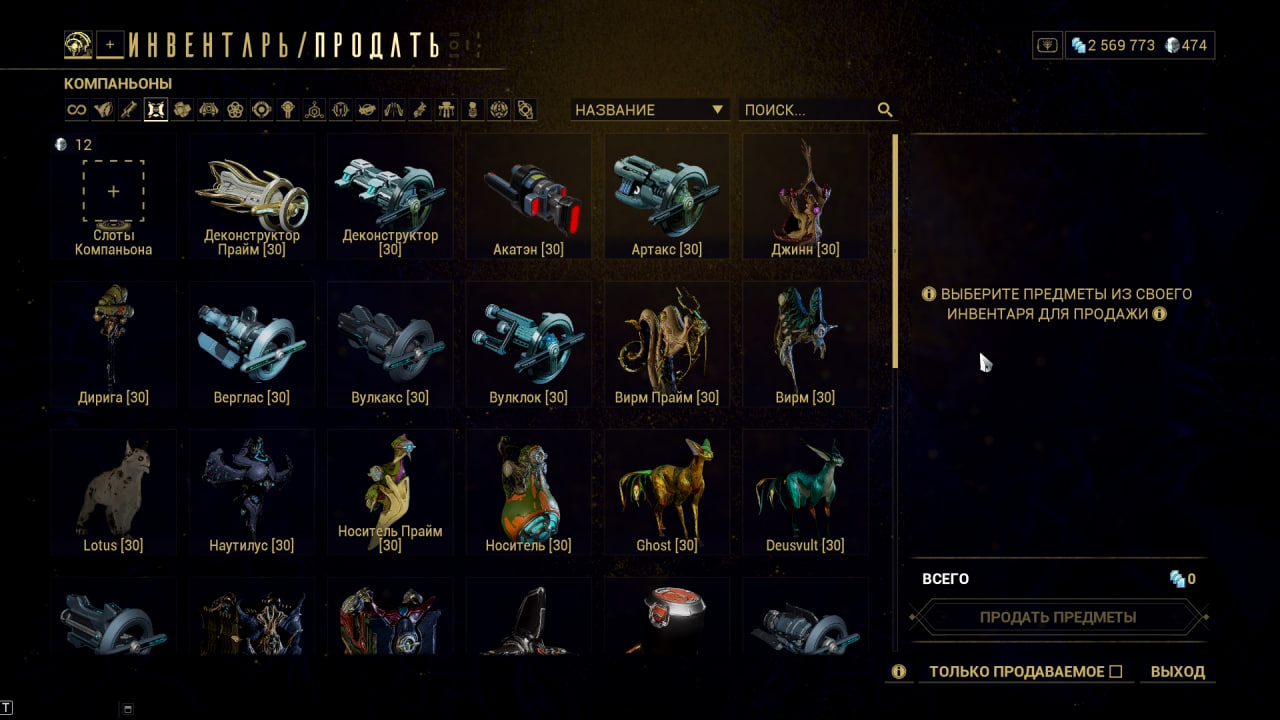
Task: Click the plus button next to profile icon
Action: (110, 44)
